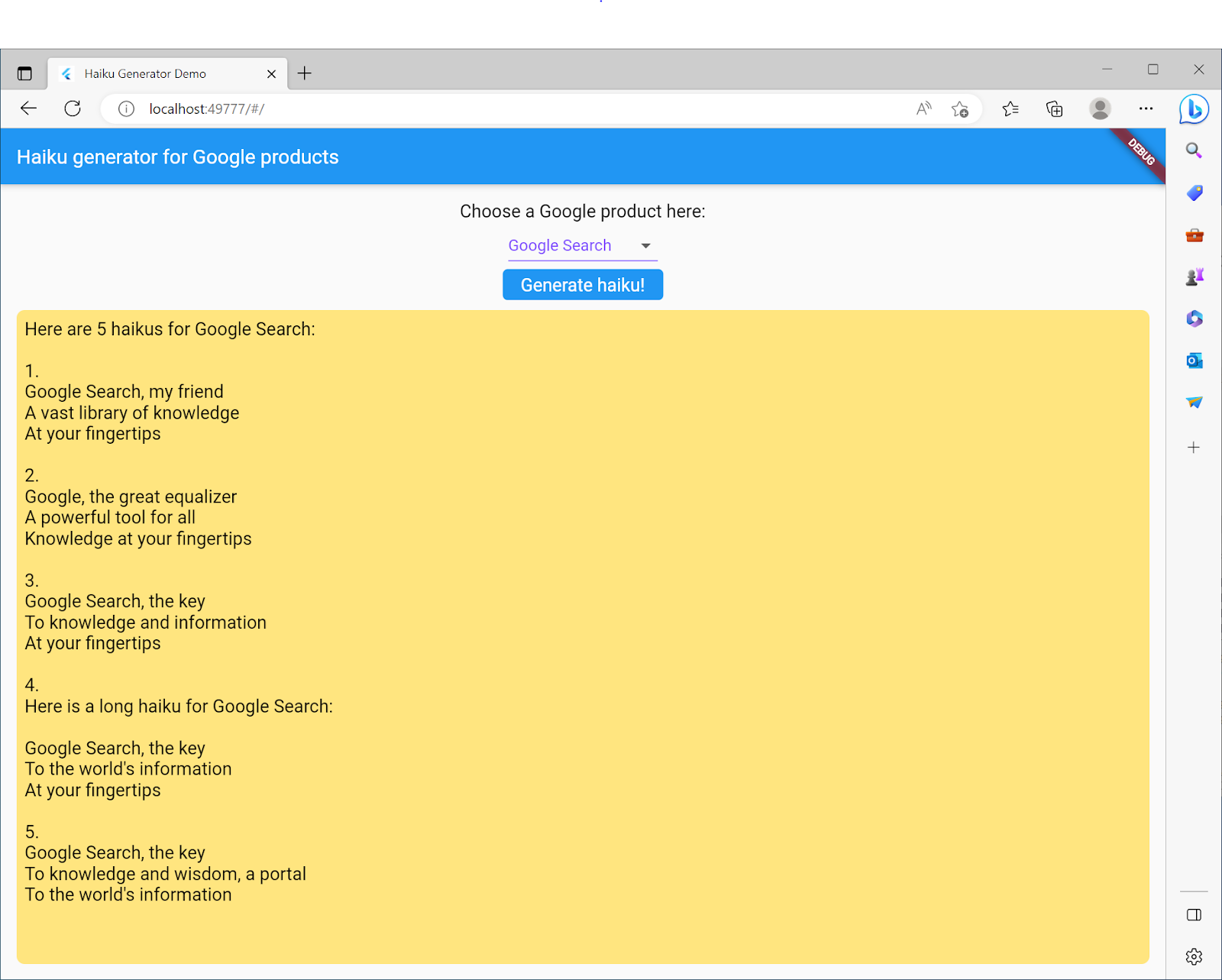Screen dimensions: 1222x980
Task: Open Microsoft 365 from the sidebar
Action: pos(1194,319)
